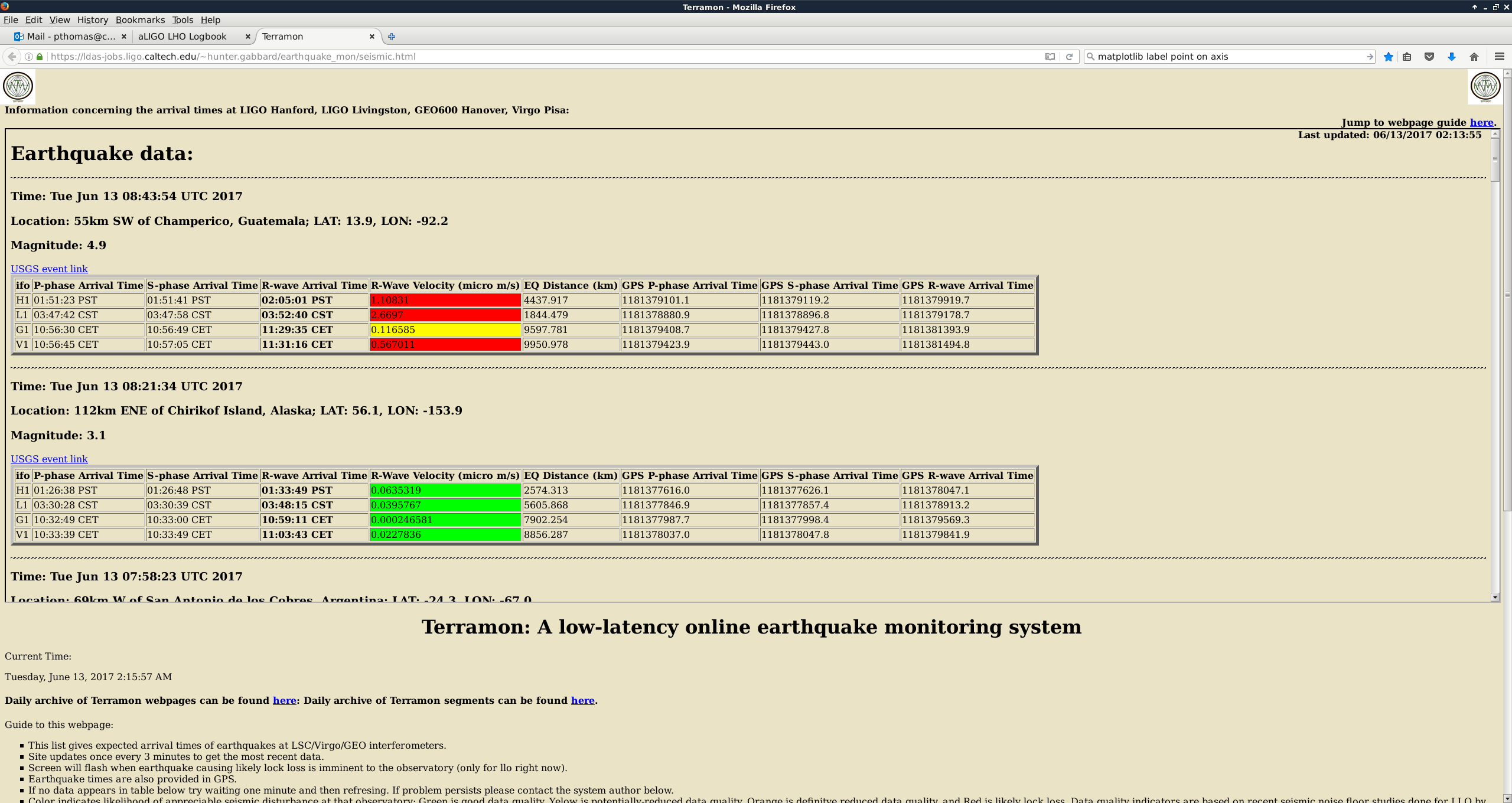Reload the page with the refresh icon

1069,57
